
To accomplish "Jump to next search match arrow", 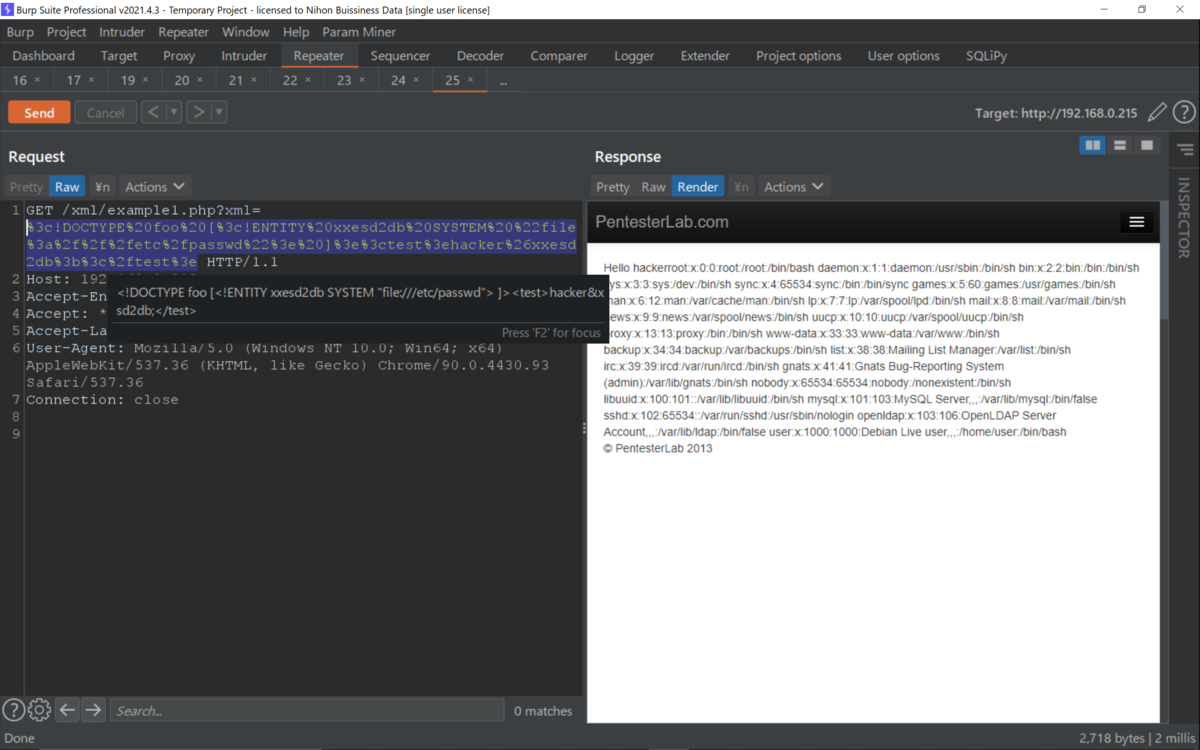I will click(93, 710).
